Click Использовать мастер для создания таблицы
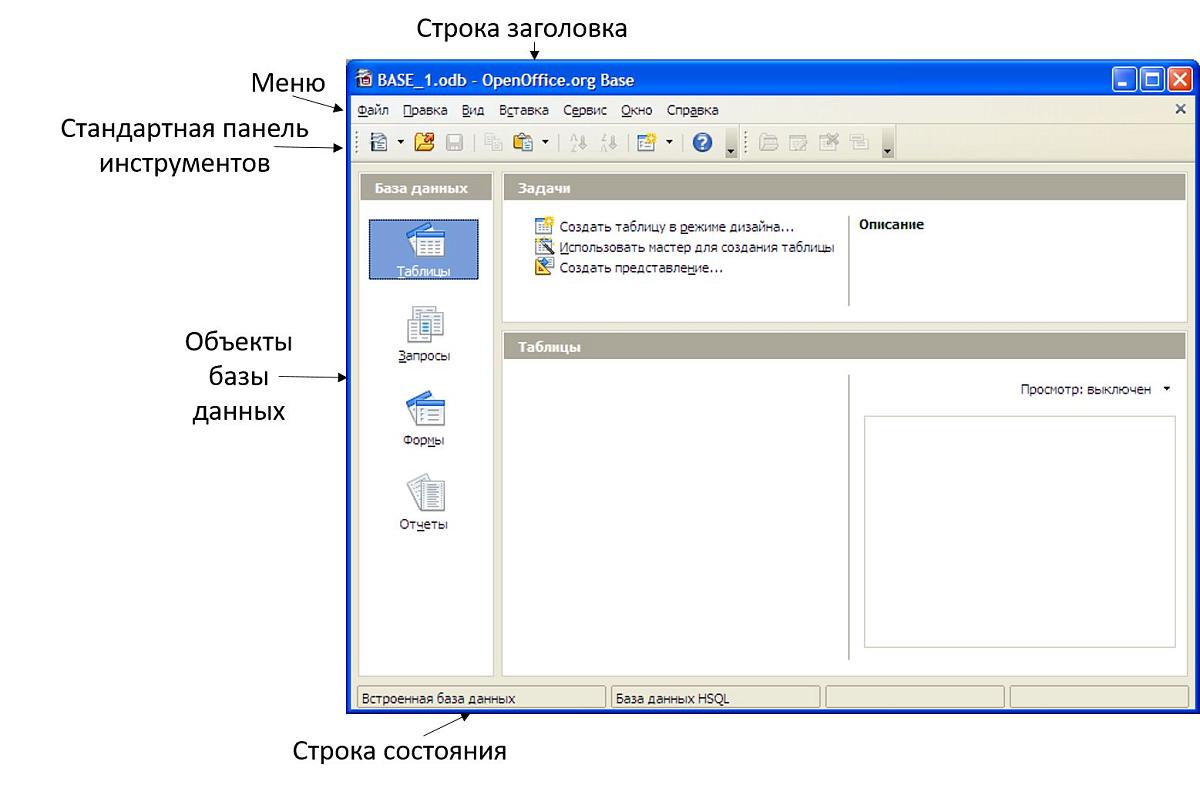 [697, 247]
